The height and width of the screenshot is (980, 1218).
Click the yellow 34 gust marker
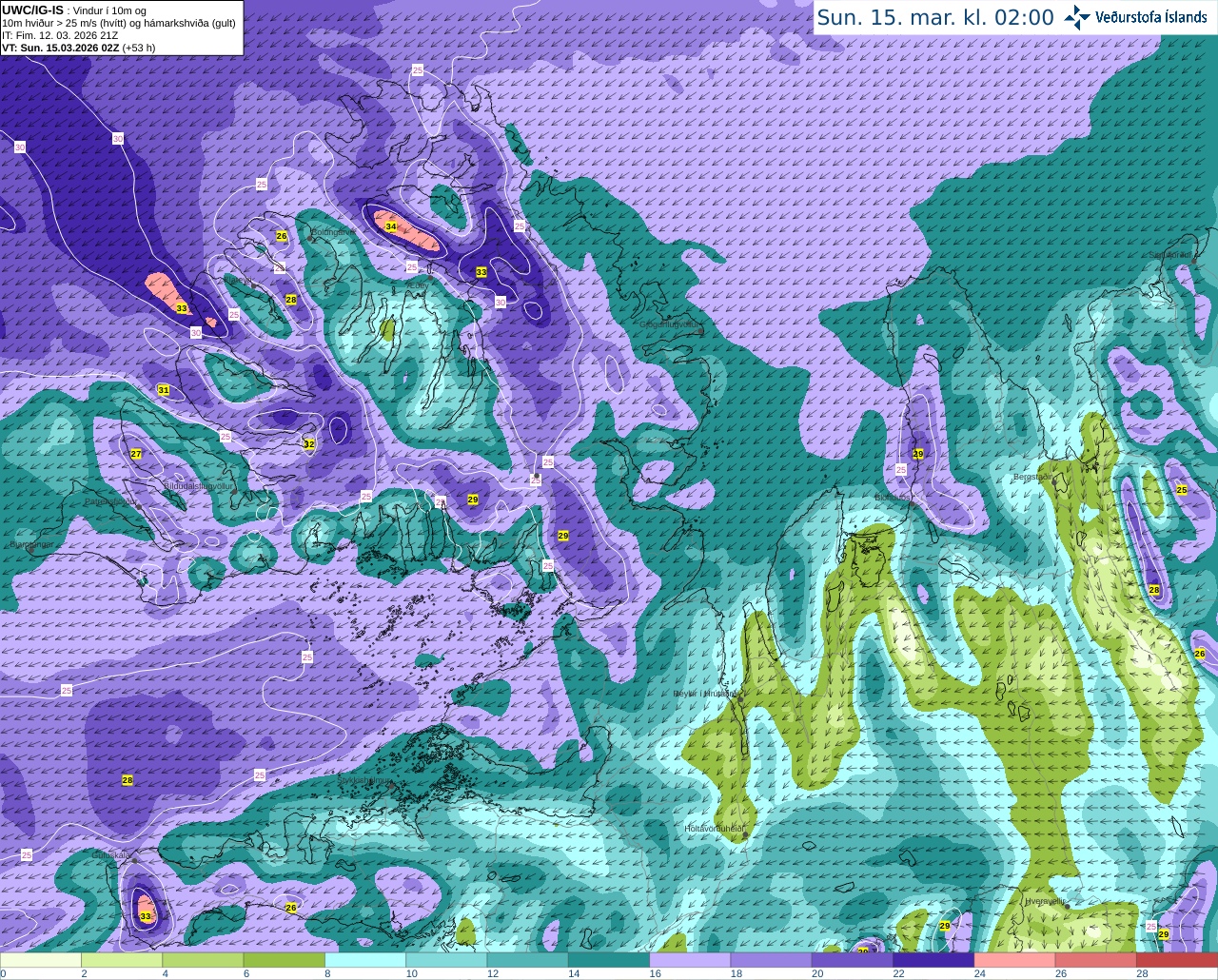coord(390,226)
